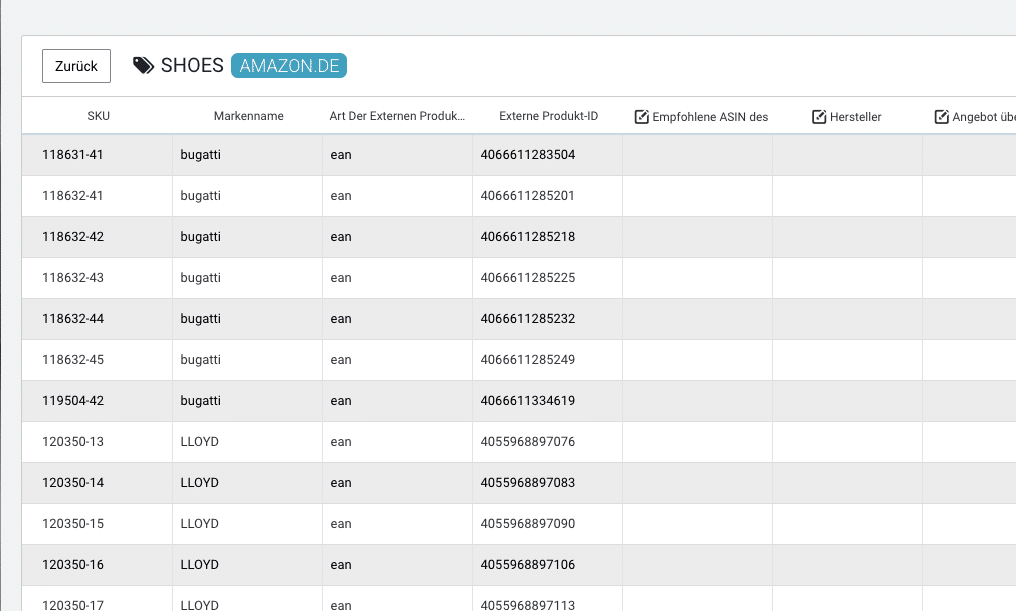1016x611 pixels.
Task: Click edit icon next to Empfohlene ASIN des
Action: tap(642, 117)
